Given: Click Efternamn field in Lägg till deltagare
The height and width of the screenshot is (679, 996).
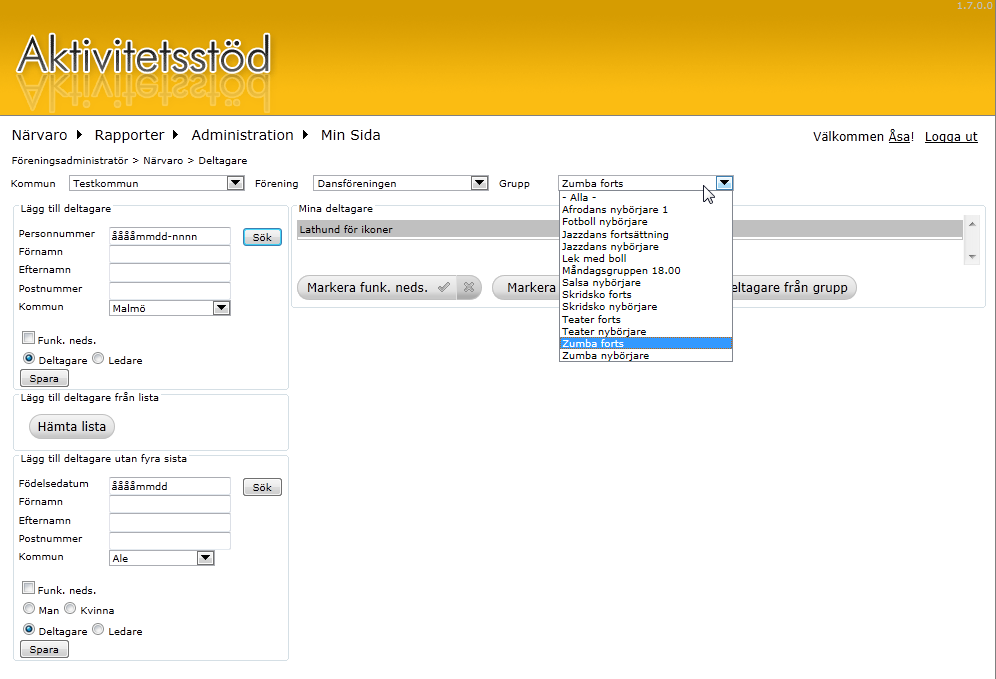Looking at the screenshot, I should tap(170, 272).
